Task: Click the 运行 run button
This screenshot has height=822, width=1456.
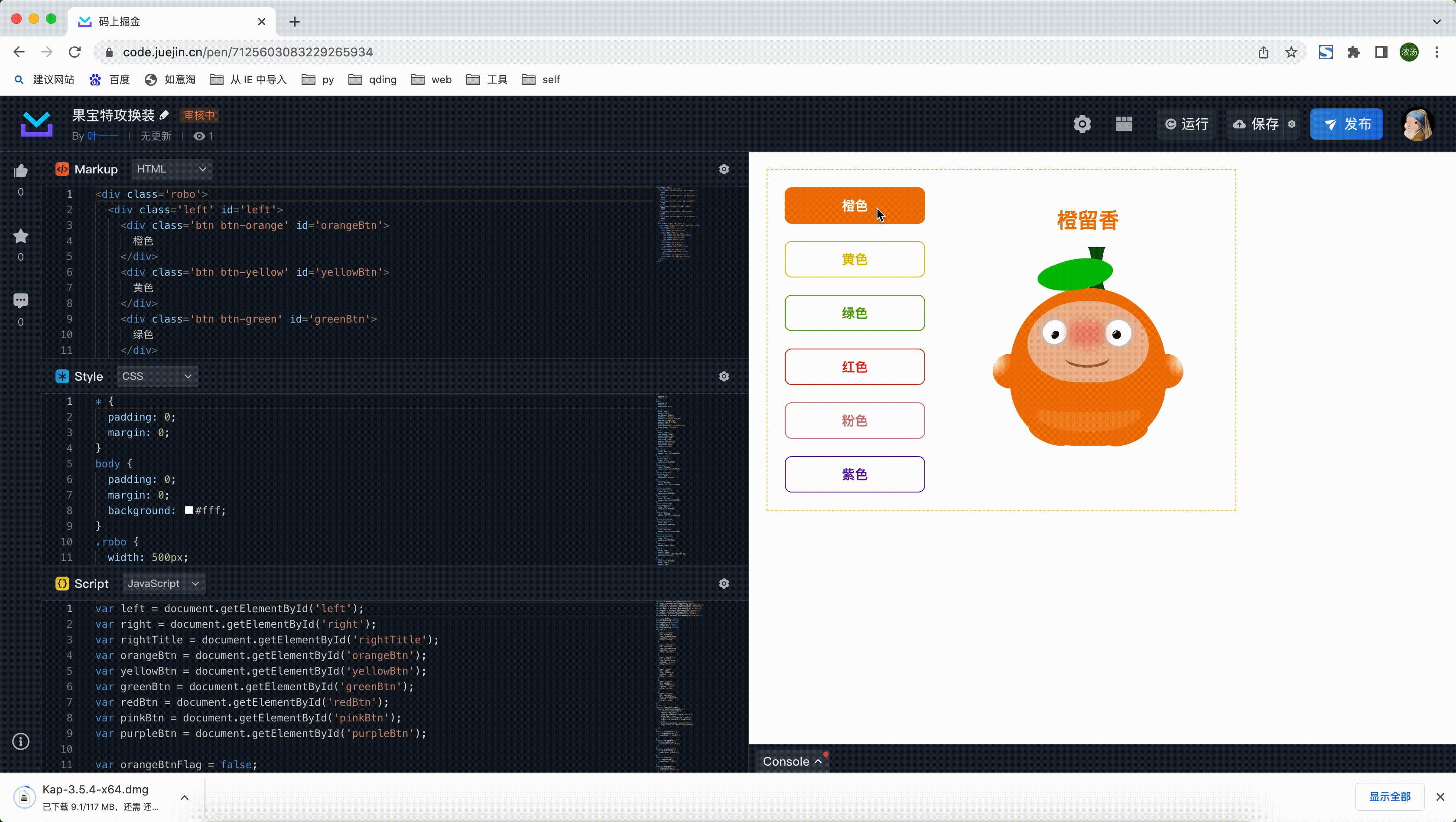Action: (x=1186, y=124)
